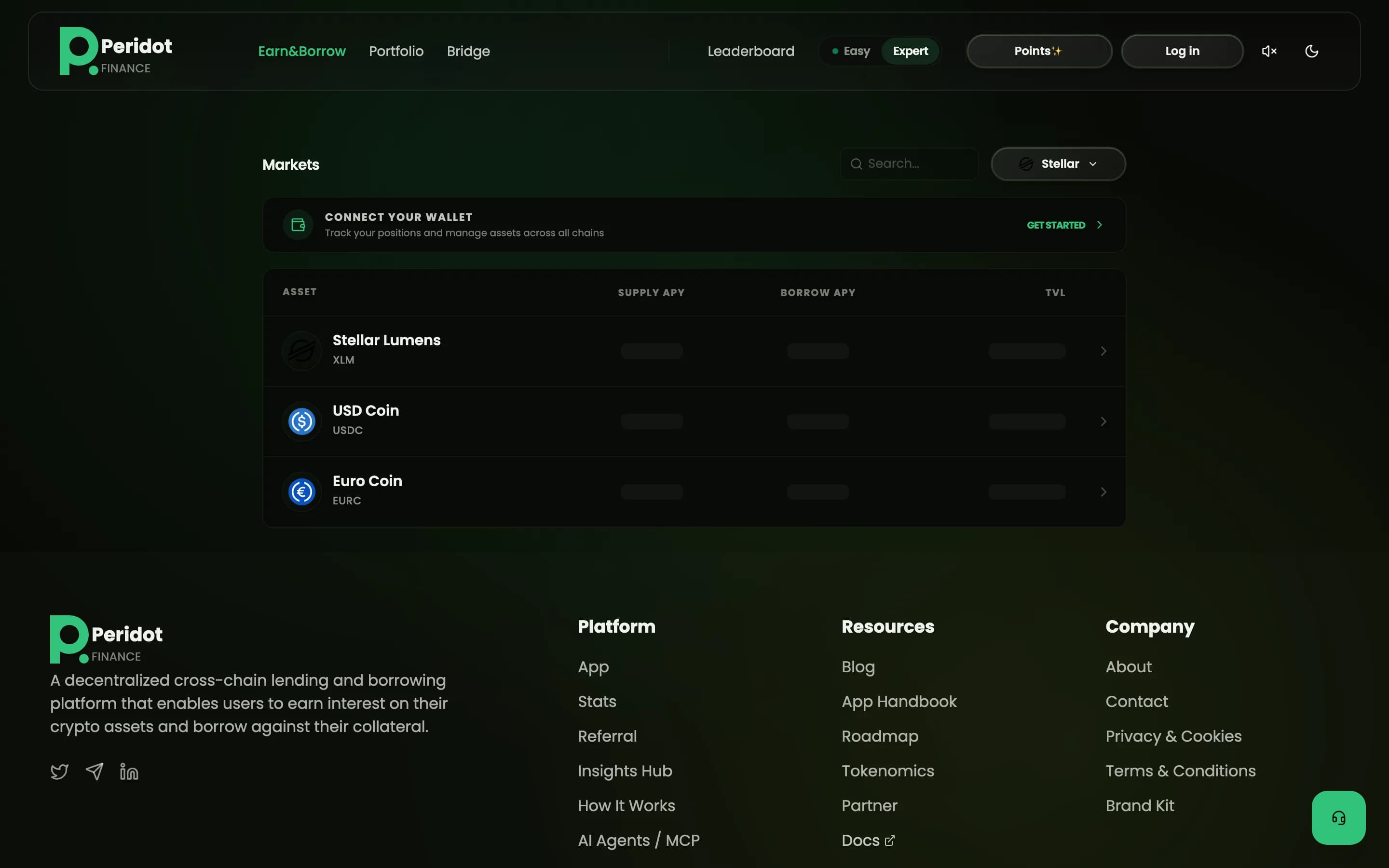The width and height of the screenshot is (1389, 868).
Task: Click the USD Coin asset name
Action: (366, 410)
